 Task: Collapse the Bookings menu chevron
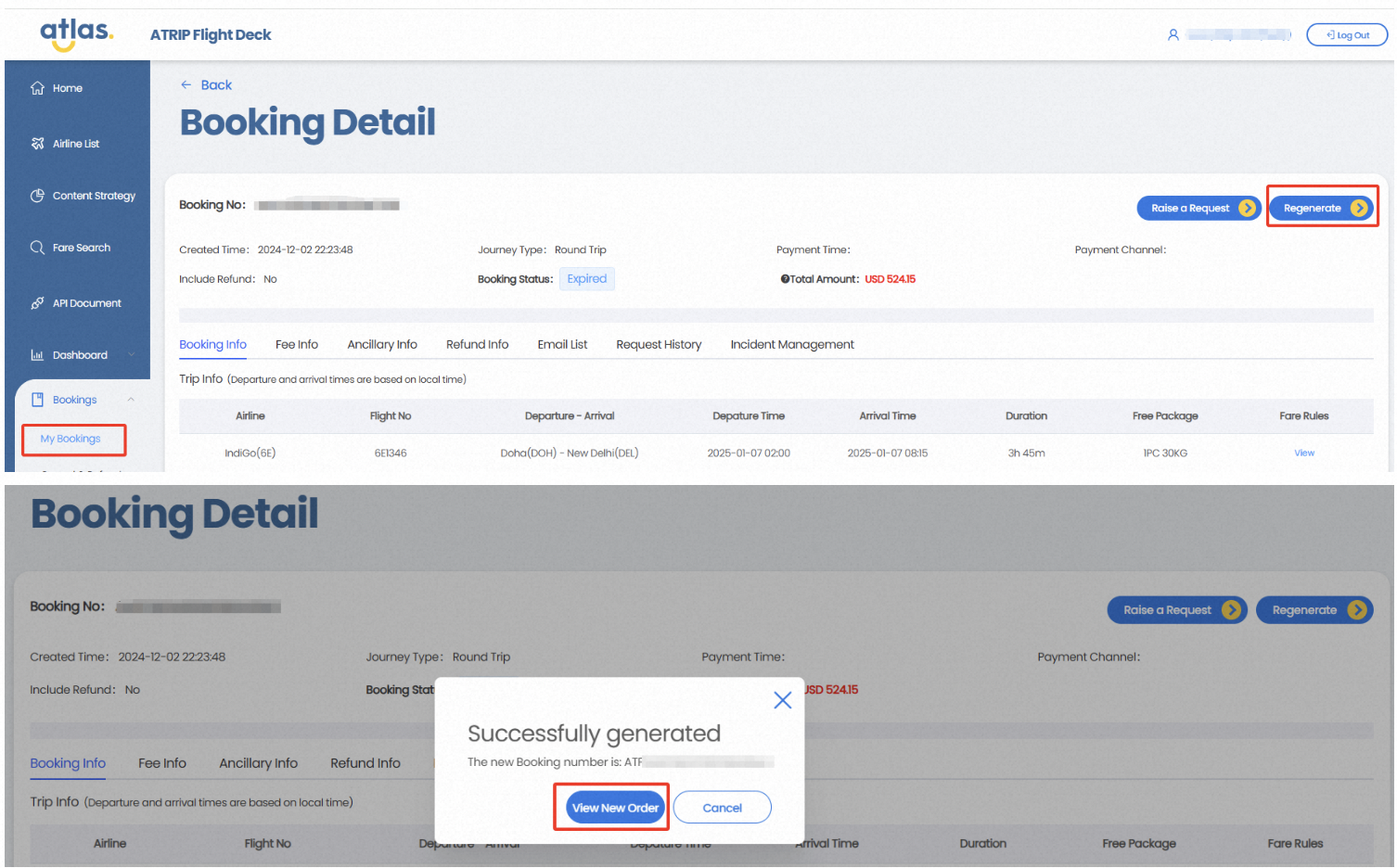pyautogui.click(x=131, y=400)
